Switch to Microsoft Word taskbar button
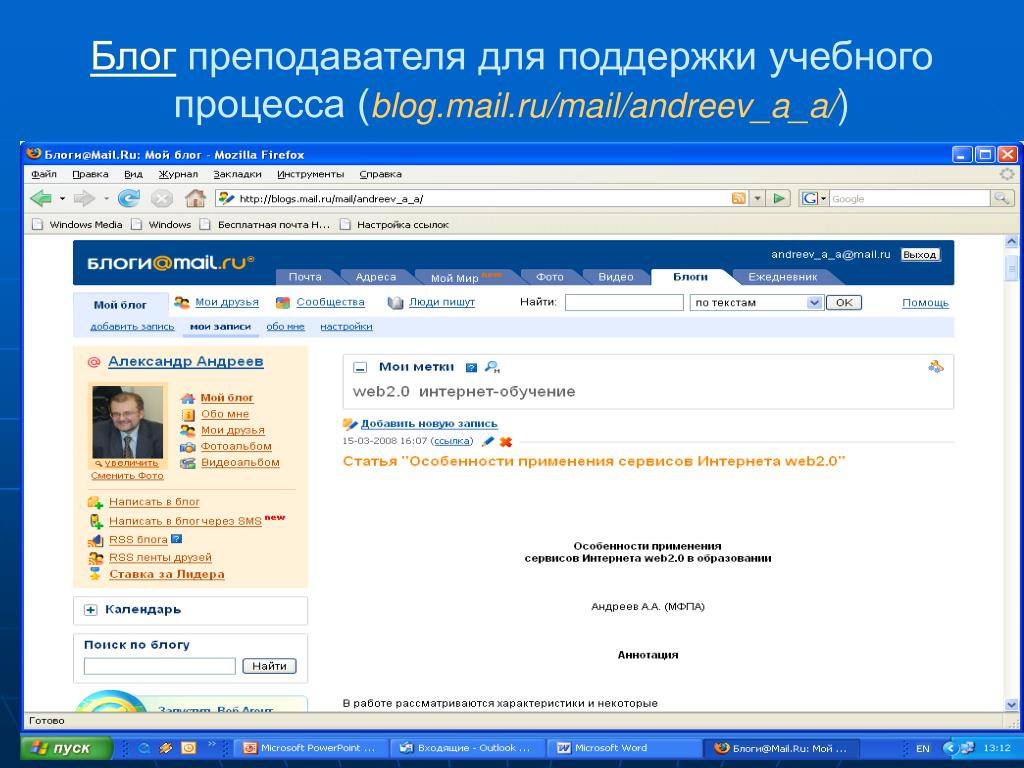Screen dimensions: 1024x768 pyautogui.click(x=626, y=748)
